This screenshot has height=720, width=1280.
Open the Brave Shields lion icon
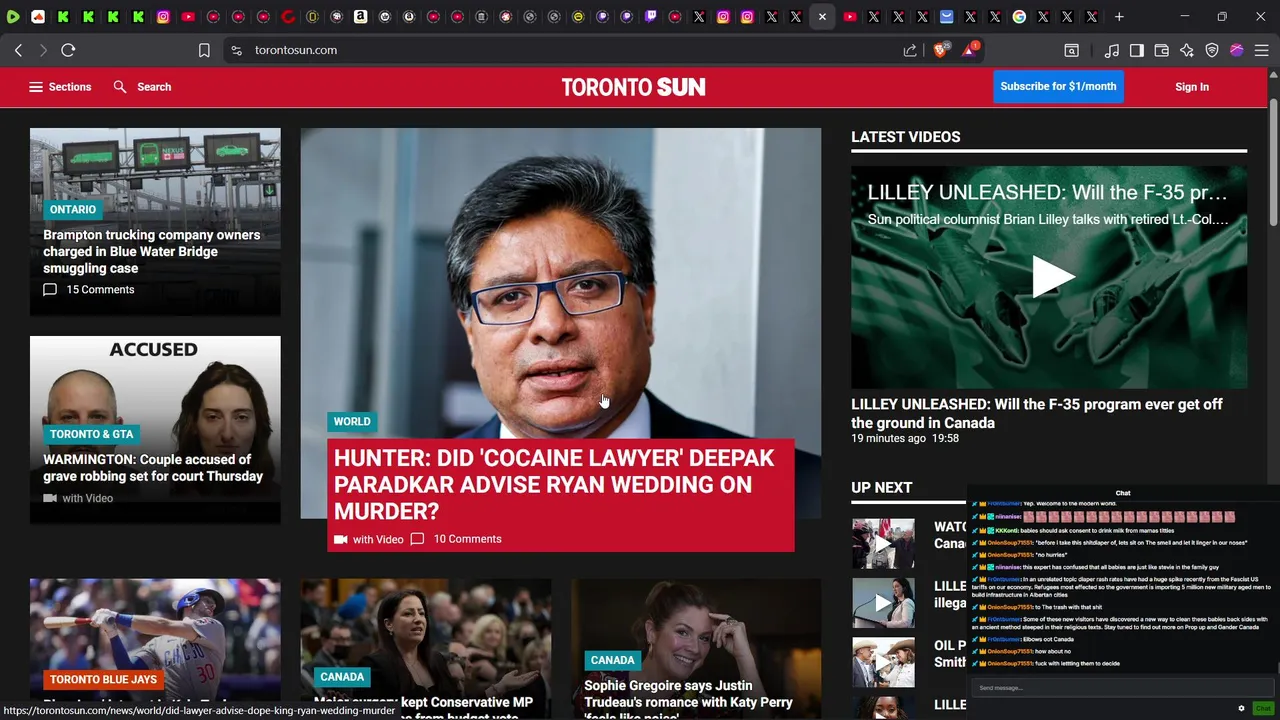[941, 50]
